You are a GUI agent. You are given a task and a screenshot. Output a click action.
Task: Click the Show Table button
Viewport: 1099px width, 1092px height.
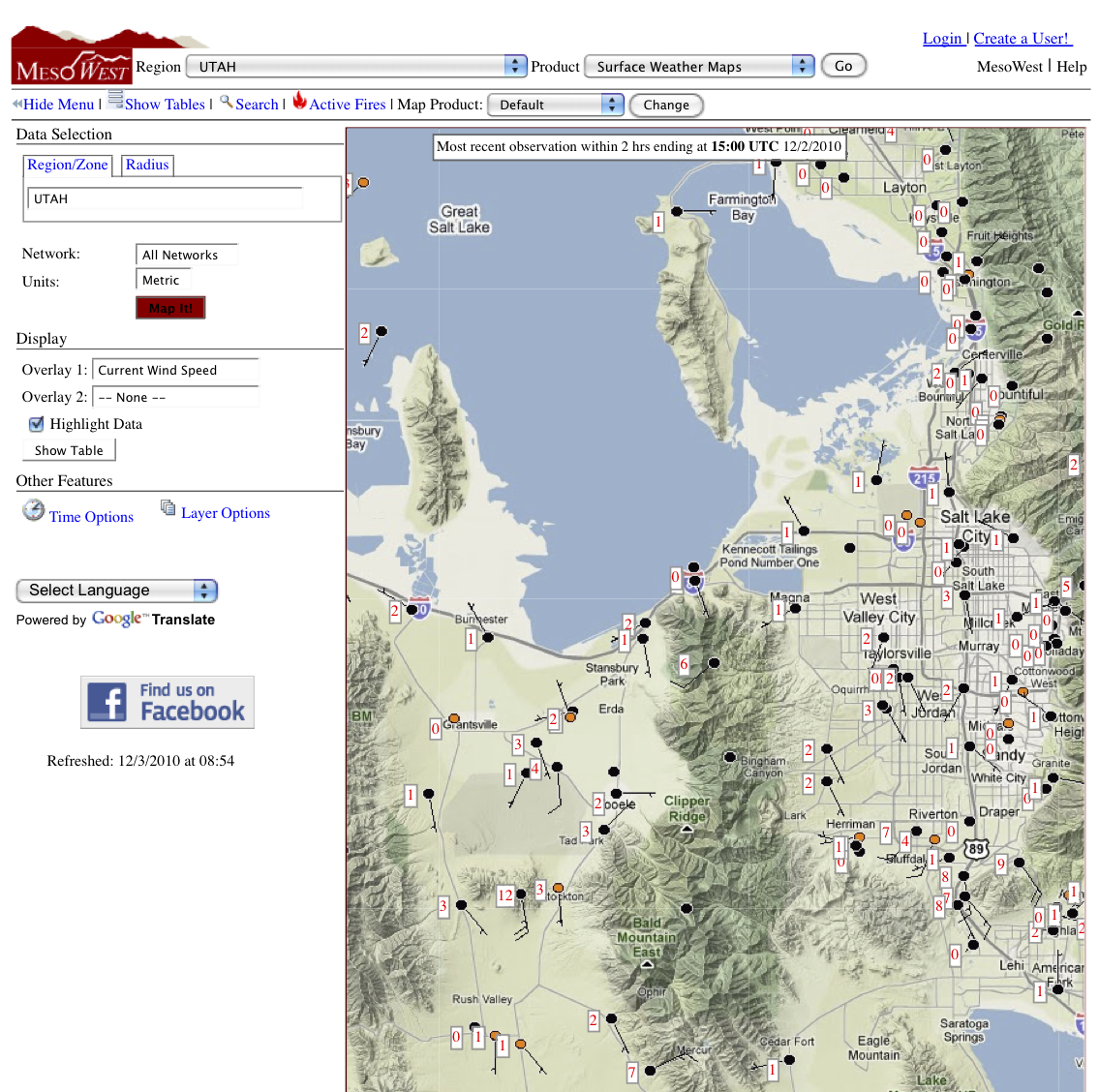coord(69,450)
